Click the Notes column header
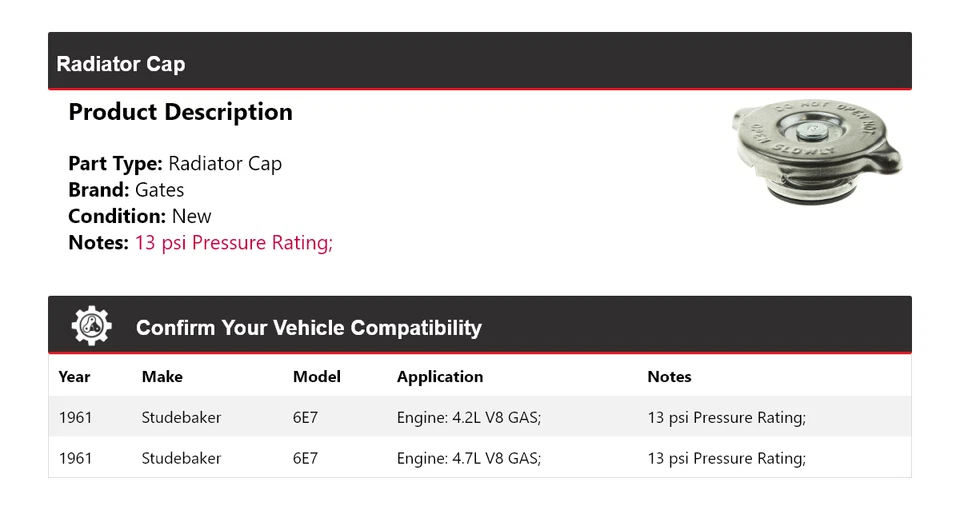960x510 pixels. point(669,377)
